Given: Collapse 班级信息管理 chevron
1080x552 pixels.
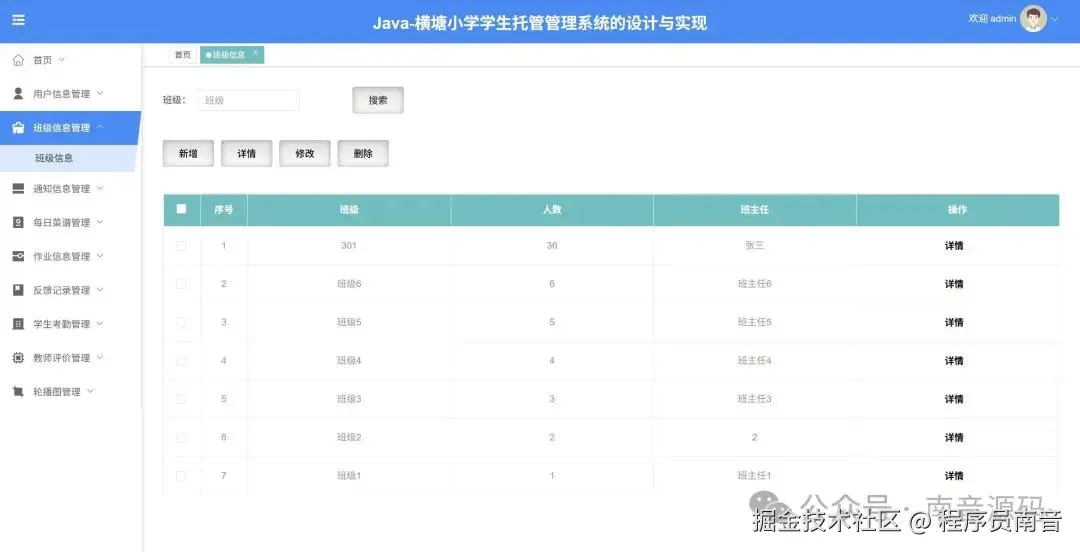Looking at the screenshot, I should tap(100, 127).
